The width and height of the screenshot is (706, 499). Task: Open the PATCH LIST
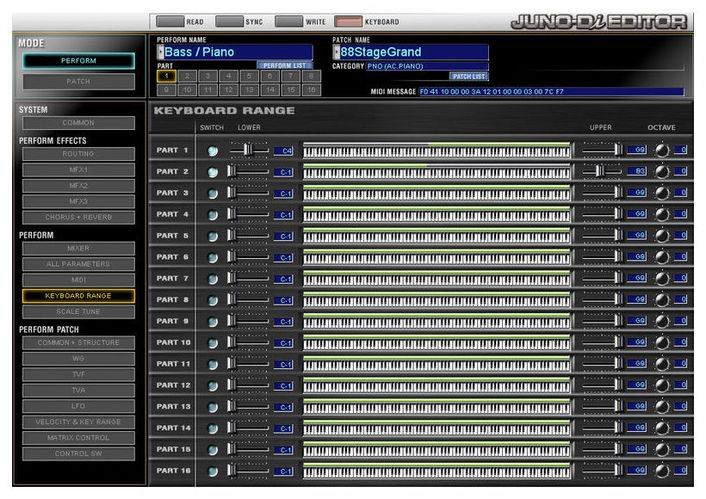pyautogui.click(x=469, y=77)
